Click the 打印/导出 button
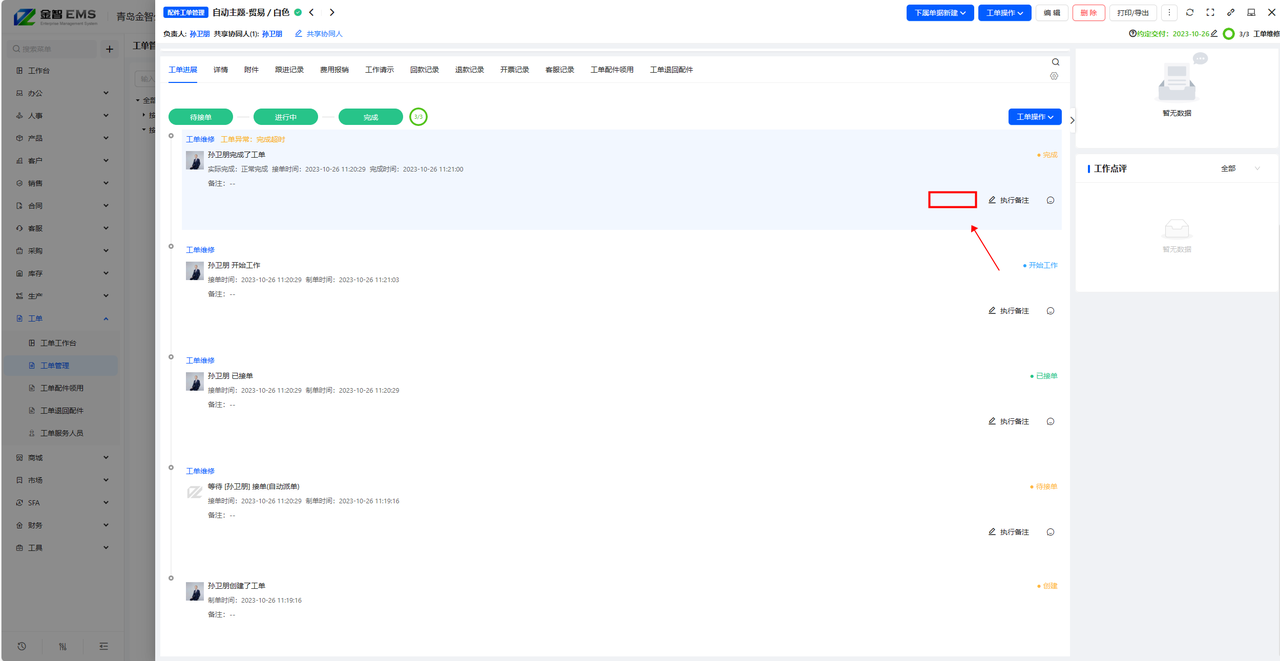The width and height of the screenshot is (1280, 661). tap(1133, 13)
